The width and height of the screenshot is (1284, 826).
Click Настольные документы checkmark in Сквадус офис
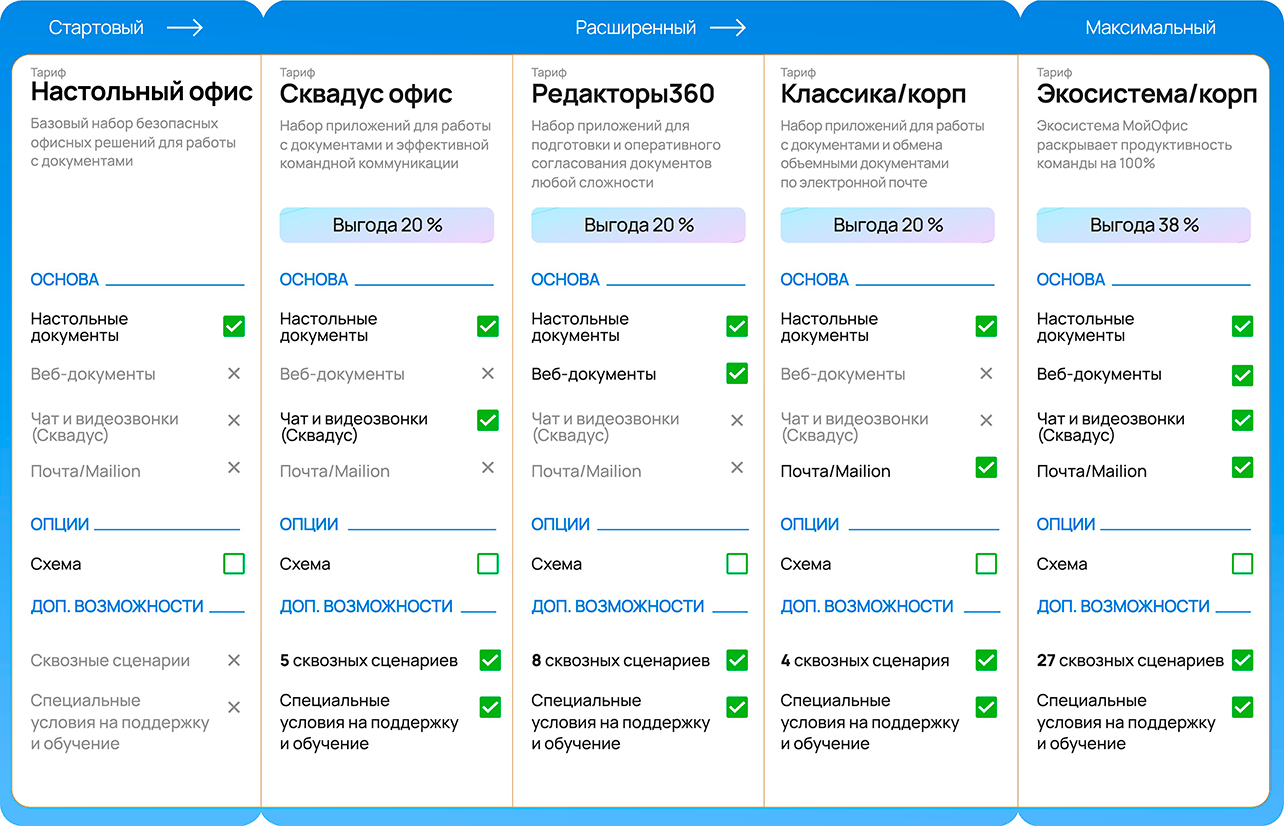(x=488, y=326)
